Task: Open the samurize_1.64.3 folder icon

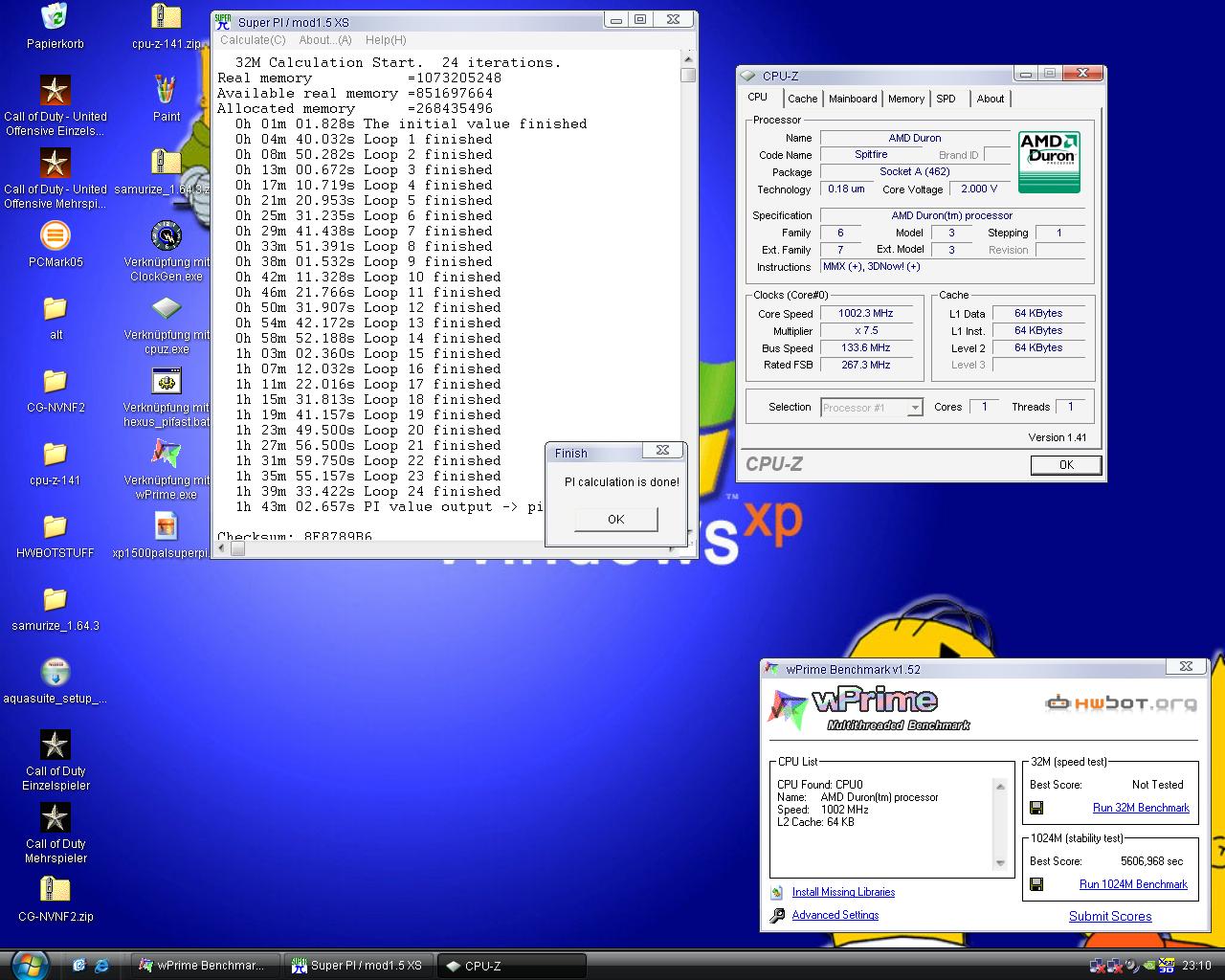Action: coord(56,599)
